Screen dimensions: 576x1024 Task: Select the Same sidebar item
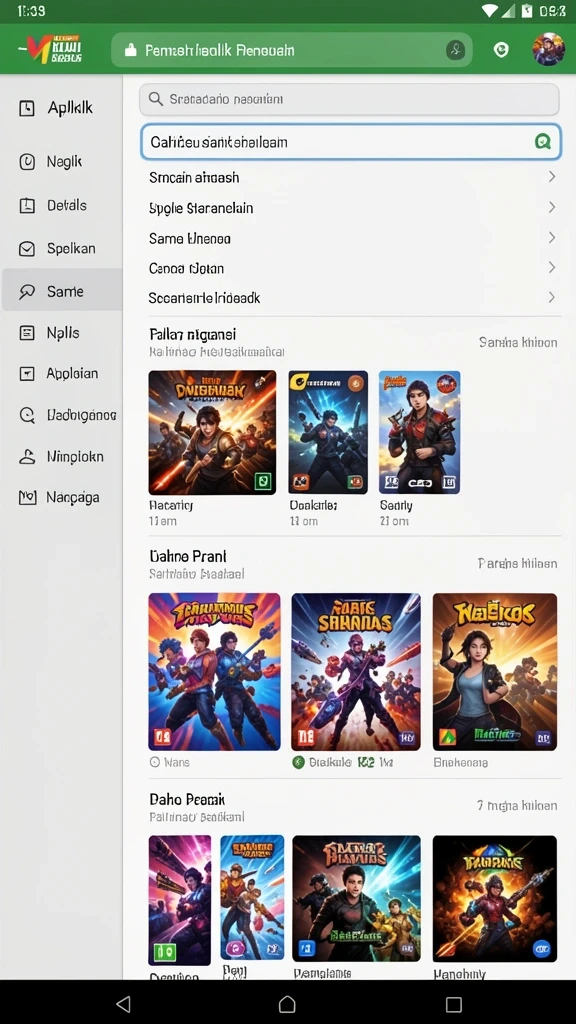click(x=62, y=291)
